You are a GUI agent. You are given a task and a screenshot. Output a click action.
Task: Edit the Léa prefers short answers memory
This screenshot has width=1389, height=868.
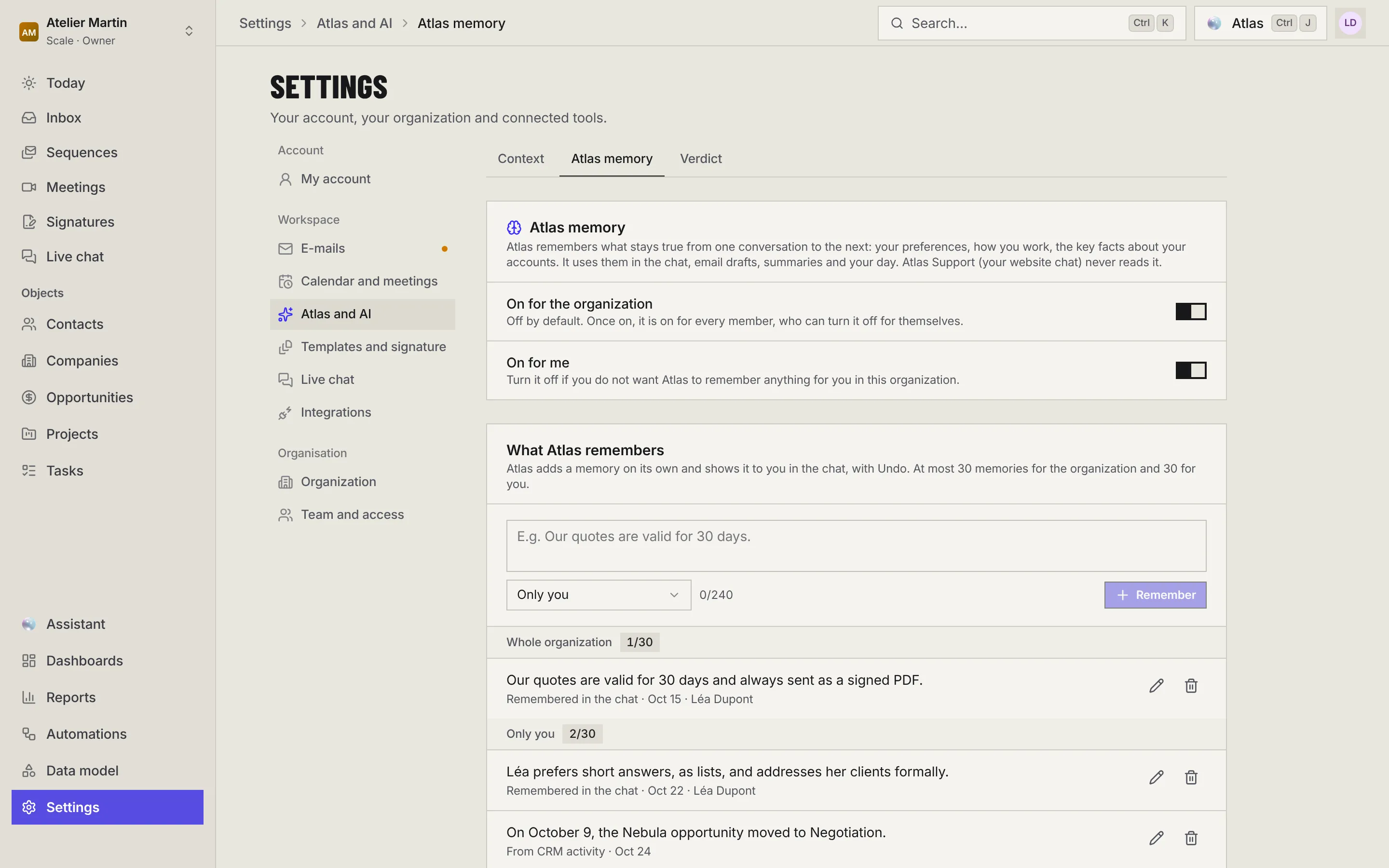1156,777
